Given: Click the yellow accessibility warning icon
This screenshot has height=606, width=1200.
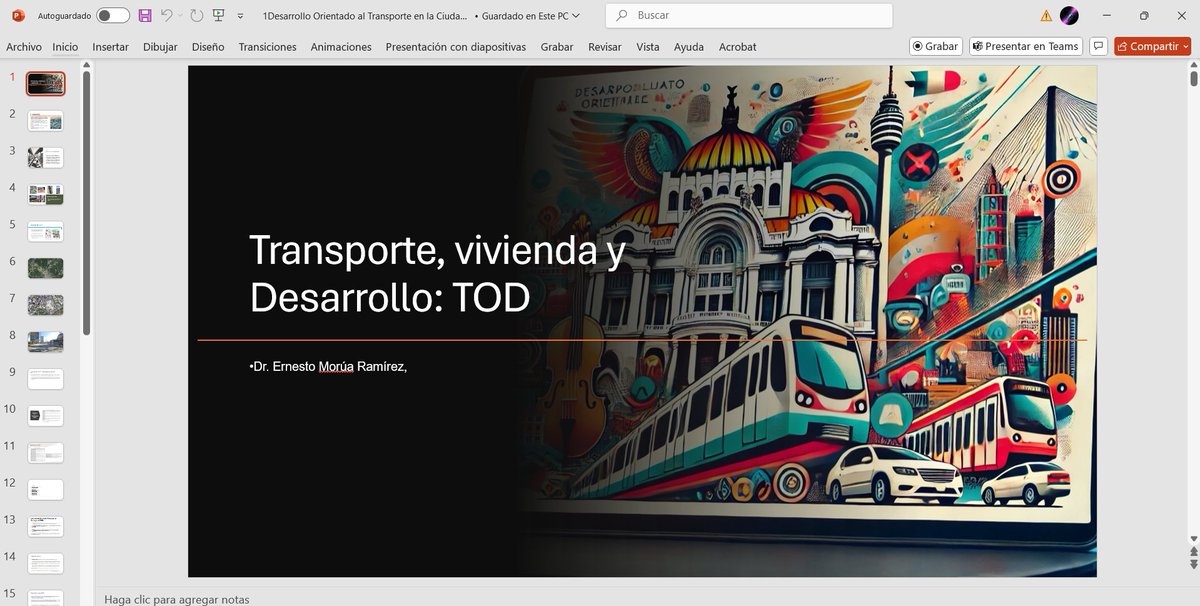Looking at the screenshot, I should tap(1047, 15).
